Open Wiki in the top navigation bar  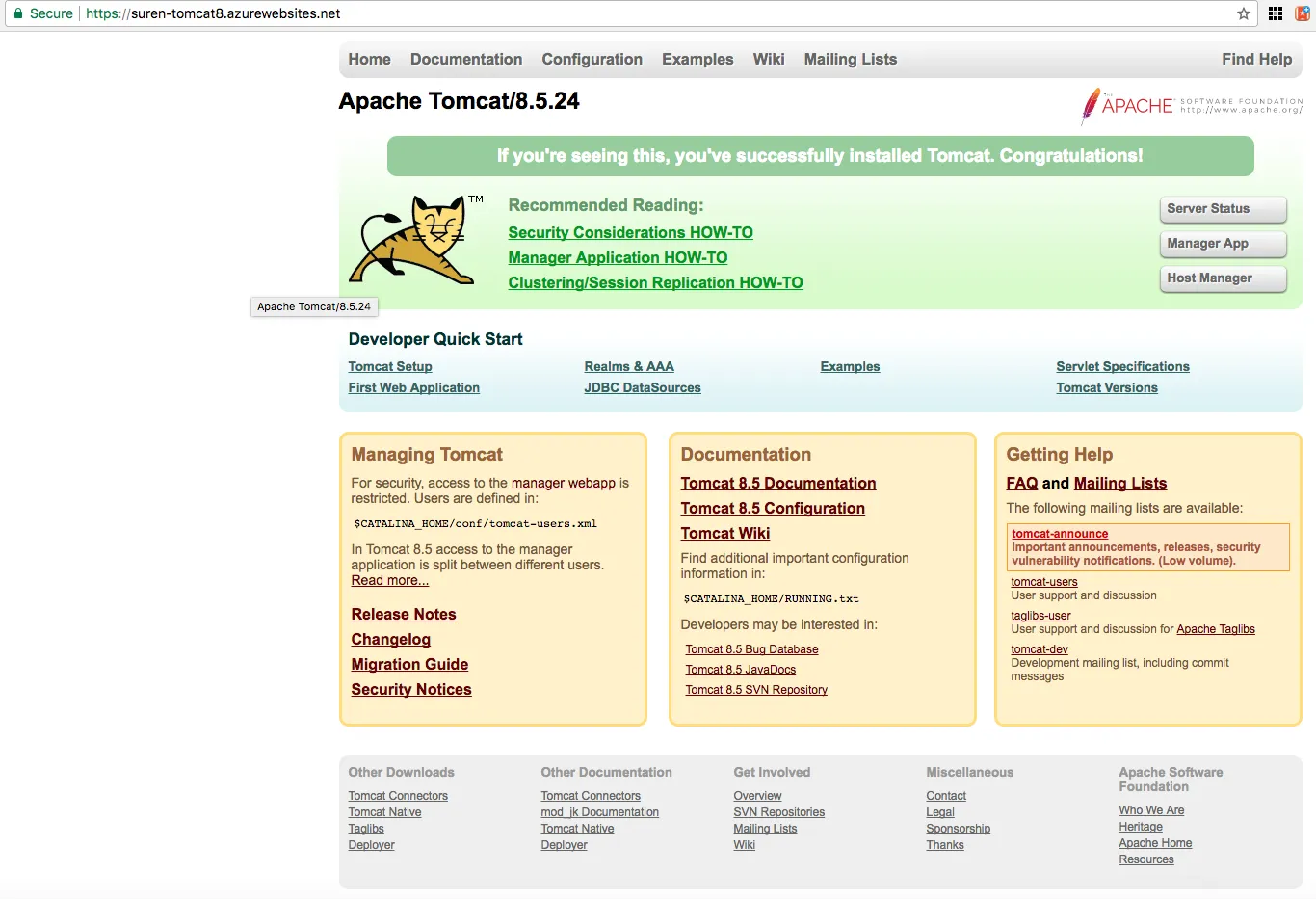tap(769, 59)
